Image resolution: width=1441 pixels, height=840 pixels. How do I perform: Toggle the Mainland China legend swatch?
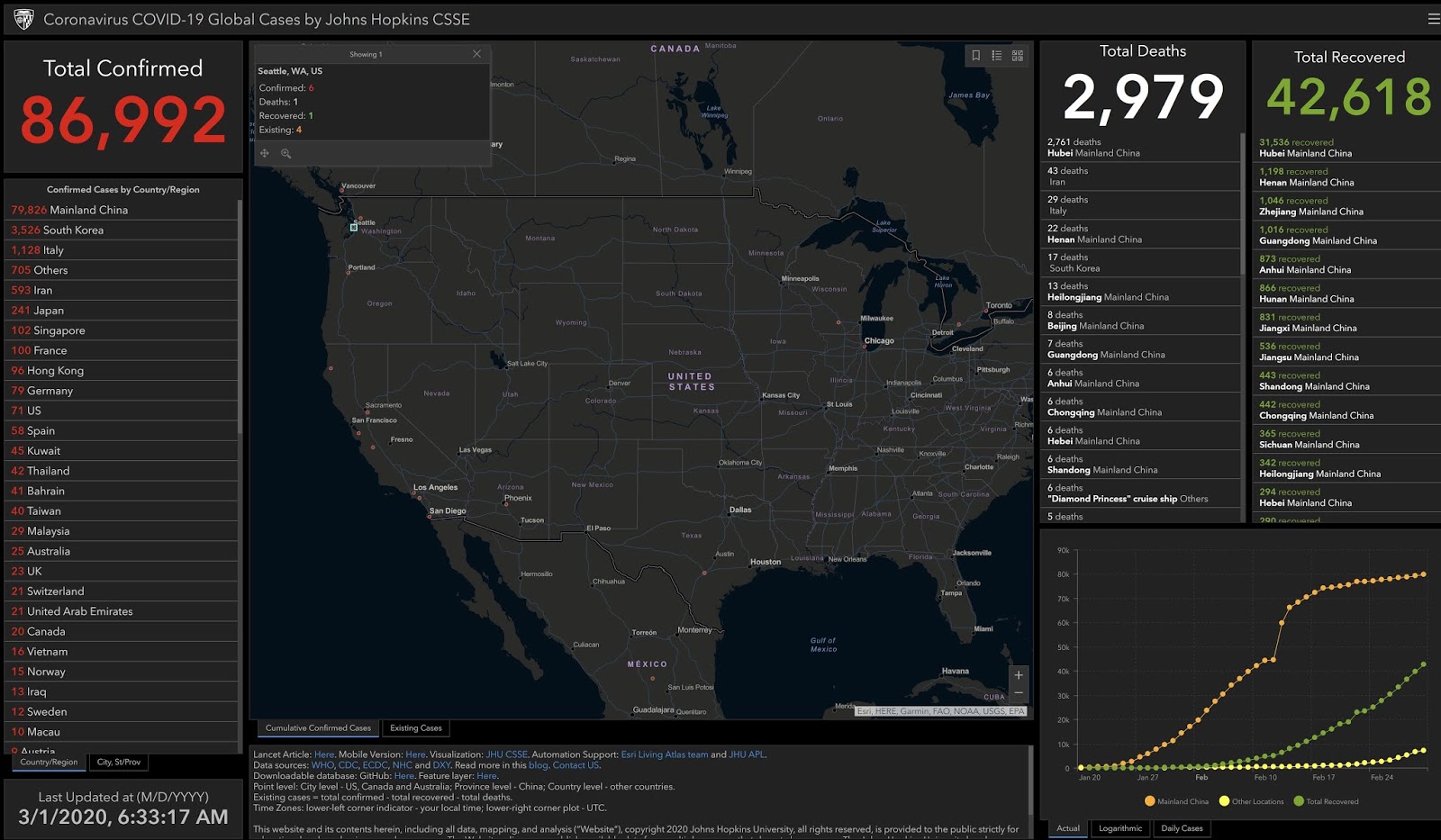click(1150, 801)
